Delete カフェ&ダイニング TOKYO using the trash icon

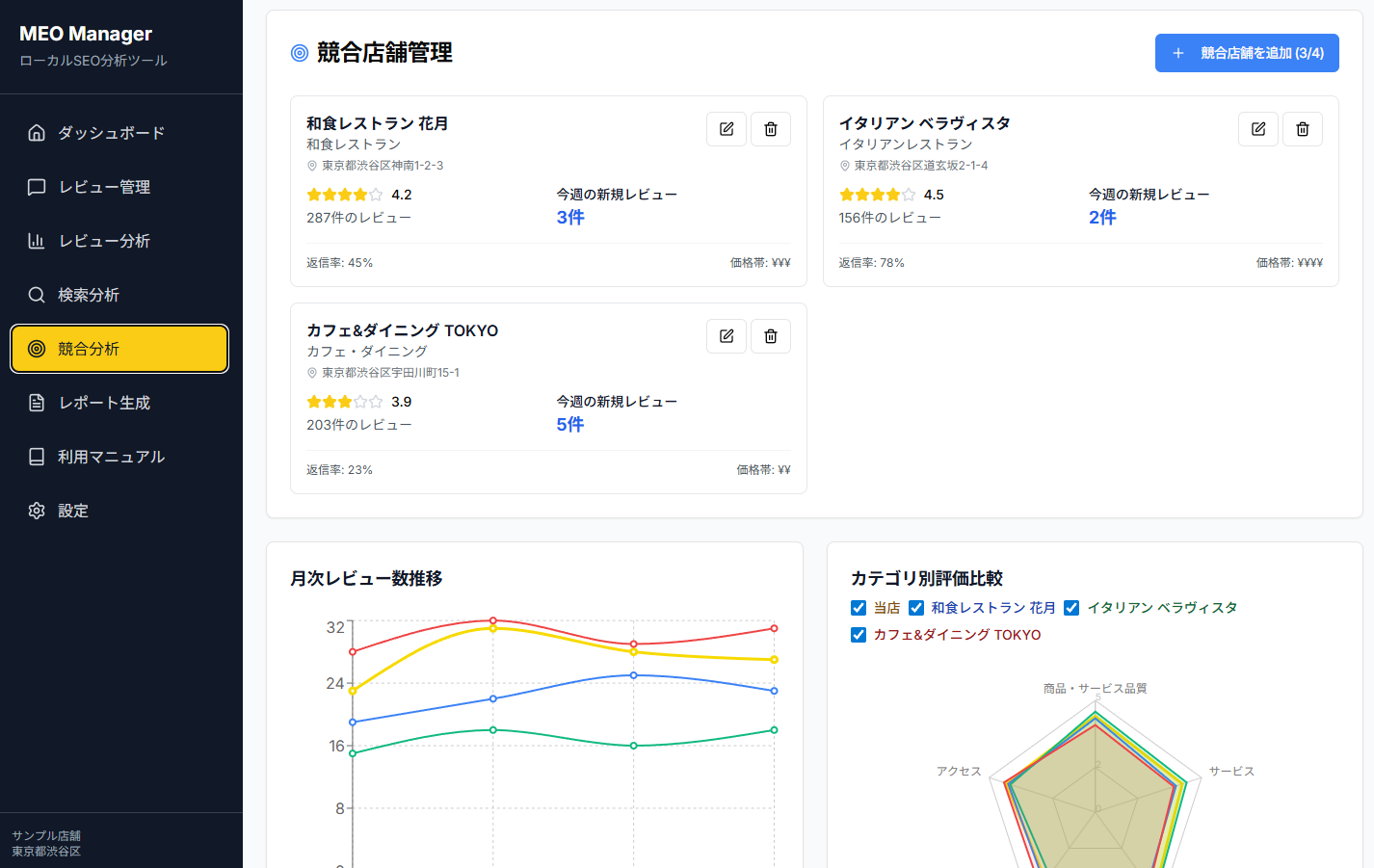pyautogui.click(x=770, y=335)
